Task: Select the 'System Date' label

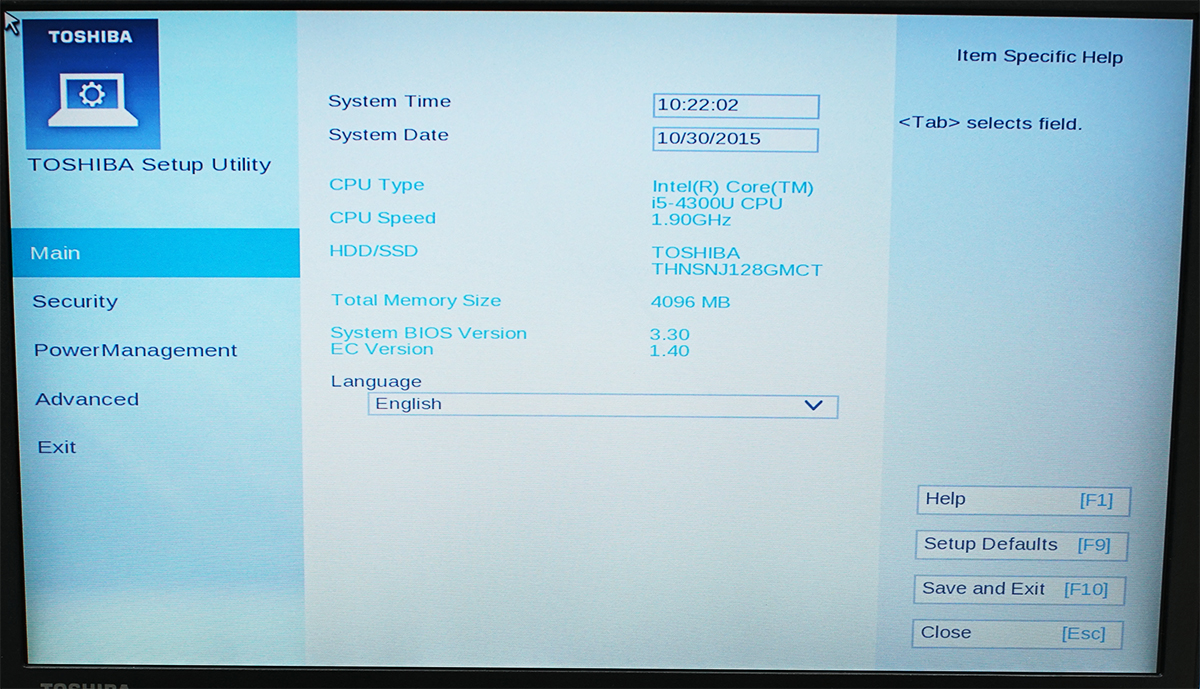Action: (388, 135)
